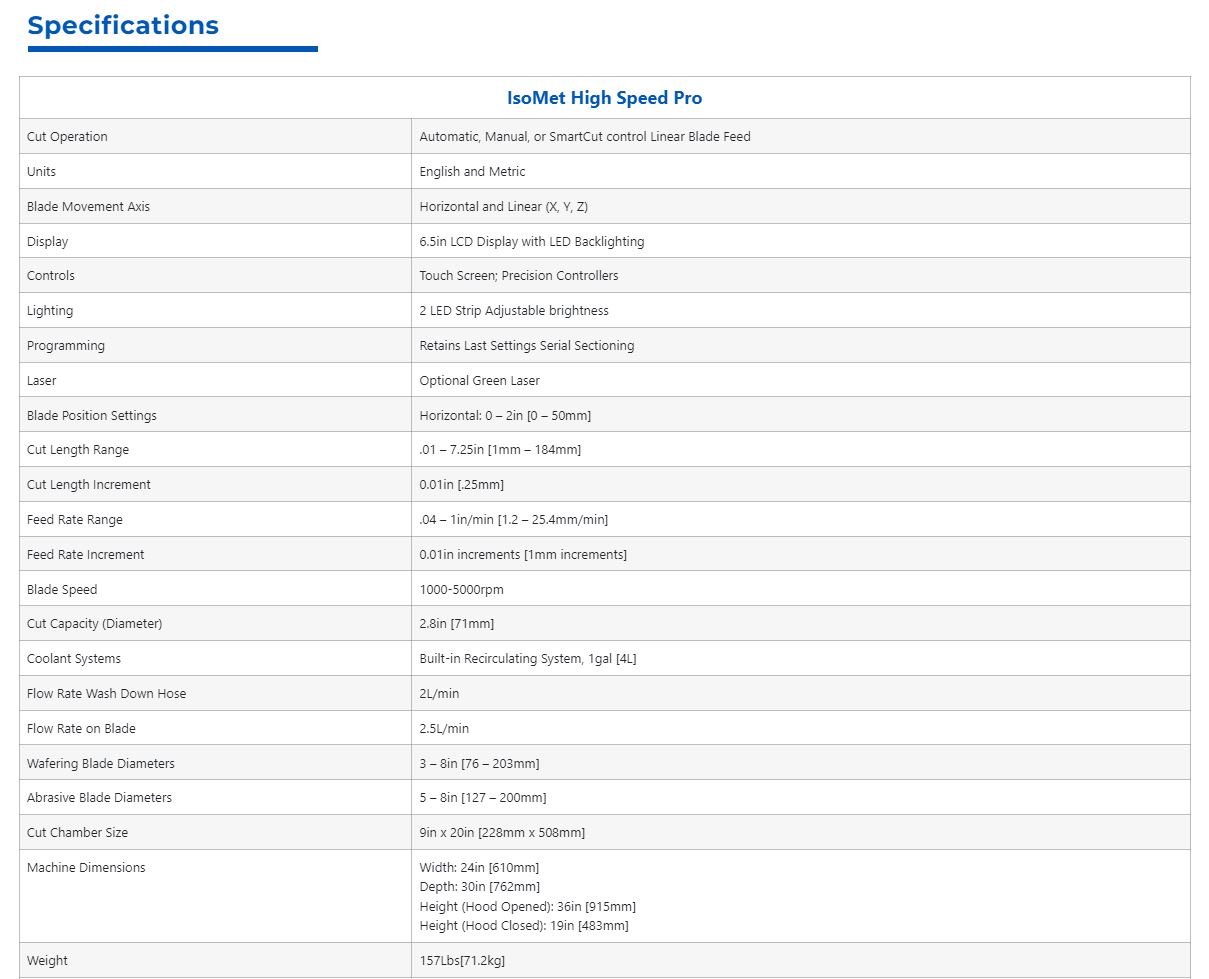Viewport: 1209px width, 979px height.
Task: Select '5 – 8in [127 – 200mm]' value
Action: click(483, 798)
